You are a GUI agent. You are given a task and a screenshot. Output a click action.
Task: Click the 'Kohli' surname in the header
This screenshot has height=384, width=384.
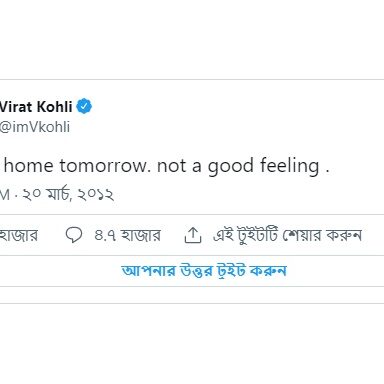[55, 107]
